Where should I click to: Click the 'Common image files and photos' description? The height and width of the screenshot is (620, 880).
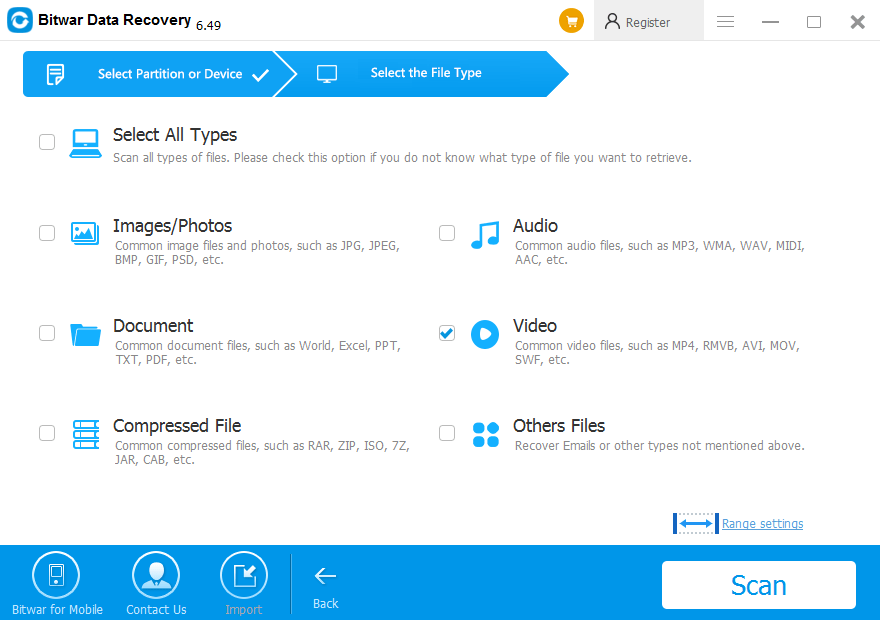[x=257, y=252]
